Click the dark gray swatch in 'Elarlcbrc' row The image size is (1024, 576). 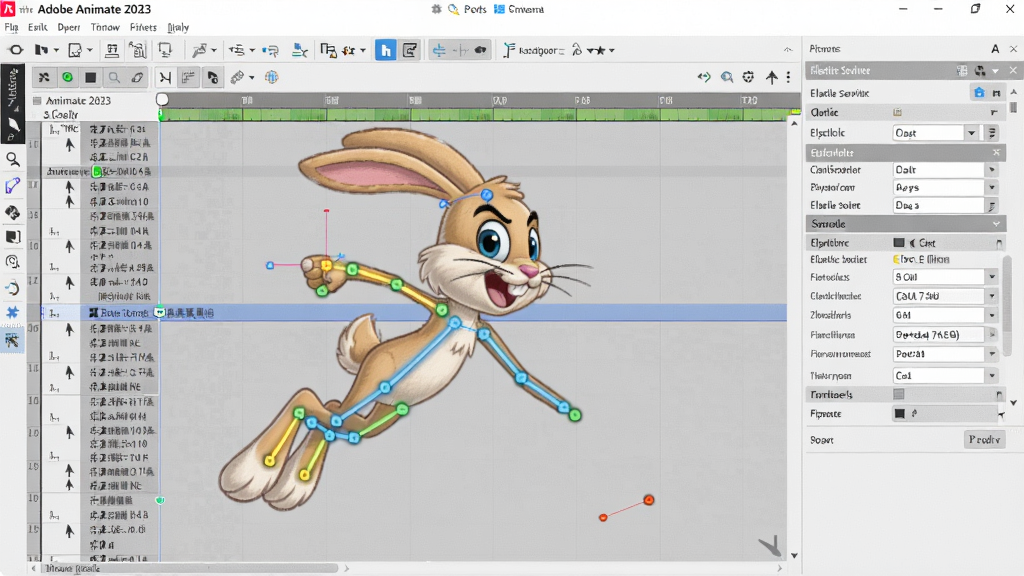899,242
